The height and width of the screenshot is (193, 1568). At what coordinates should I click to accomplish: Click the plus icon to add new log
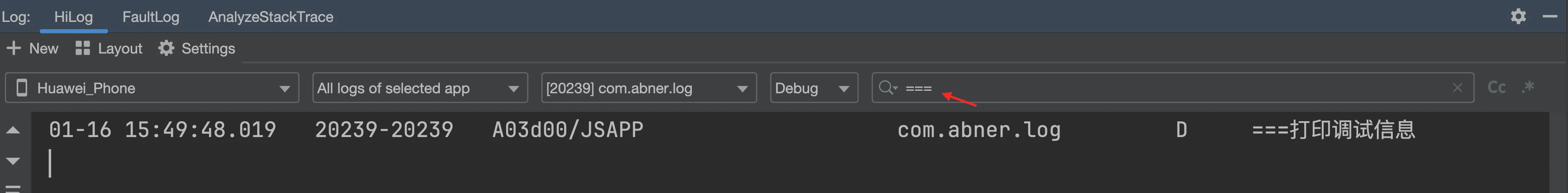(13, 48)
